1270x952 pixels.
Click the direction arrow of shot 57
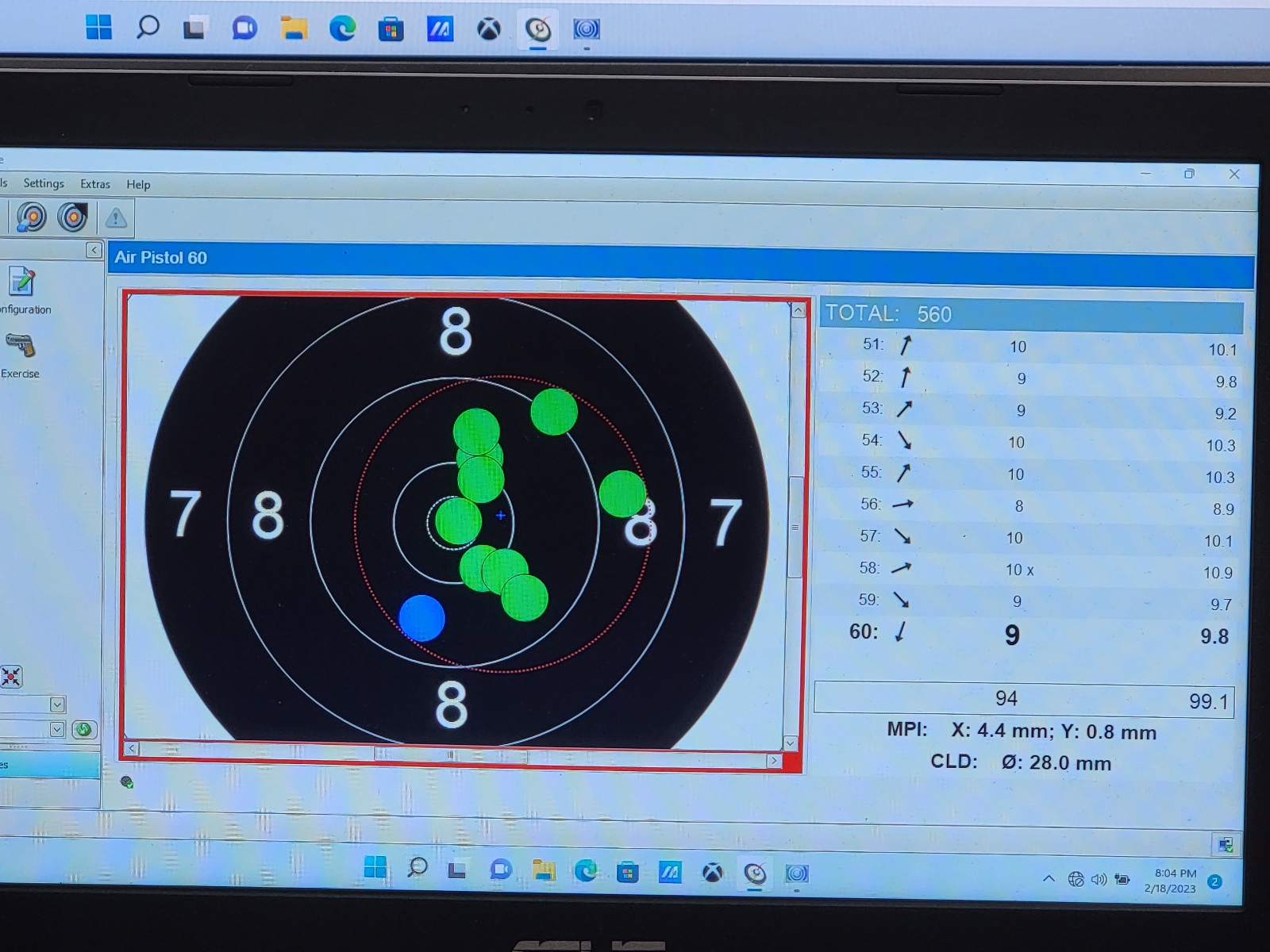(902, 536)
